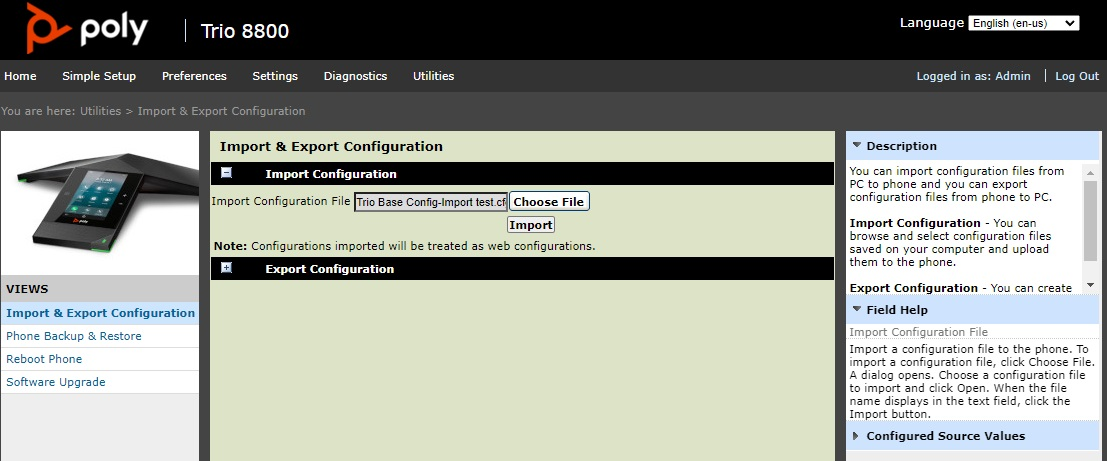Open the Simple Setup menu

[99, 76]
